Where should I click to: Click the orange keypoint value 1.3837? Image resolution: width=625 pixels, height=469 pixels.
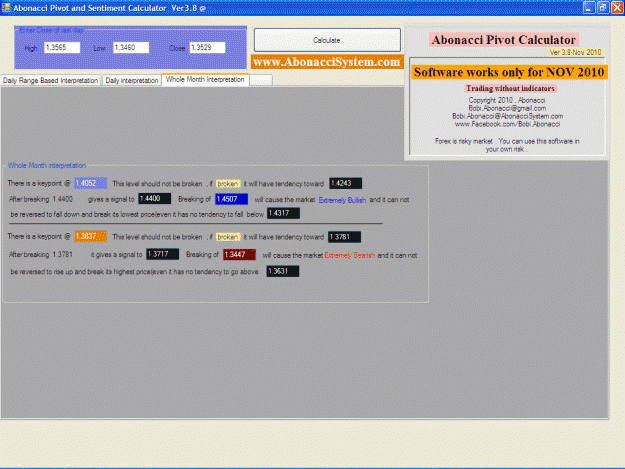(90, 236)
